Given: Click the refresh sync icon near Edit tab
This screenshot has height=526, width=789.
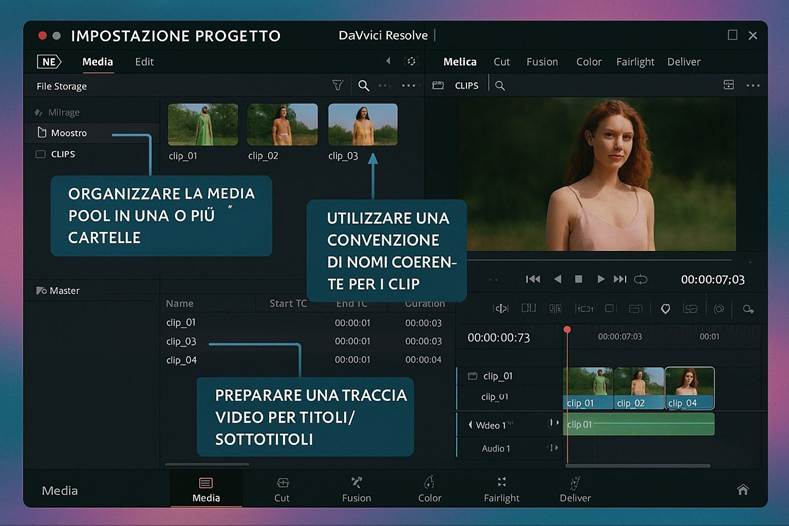Looking at the screenshot, I should pyautogui.click(x=411, y=61).
